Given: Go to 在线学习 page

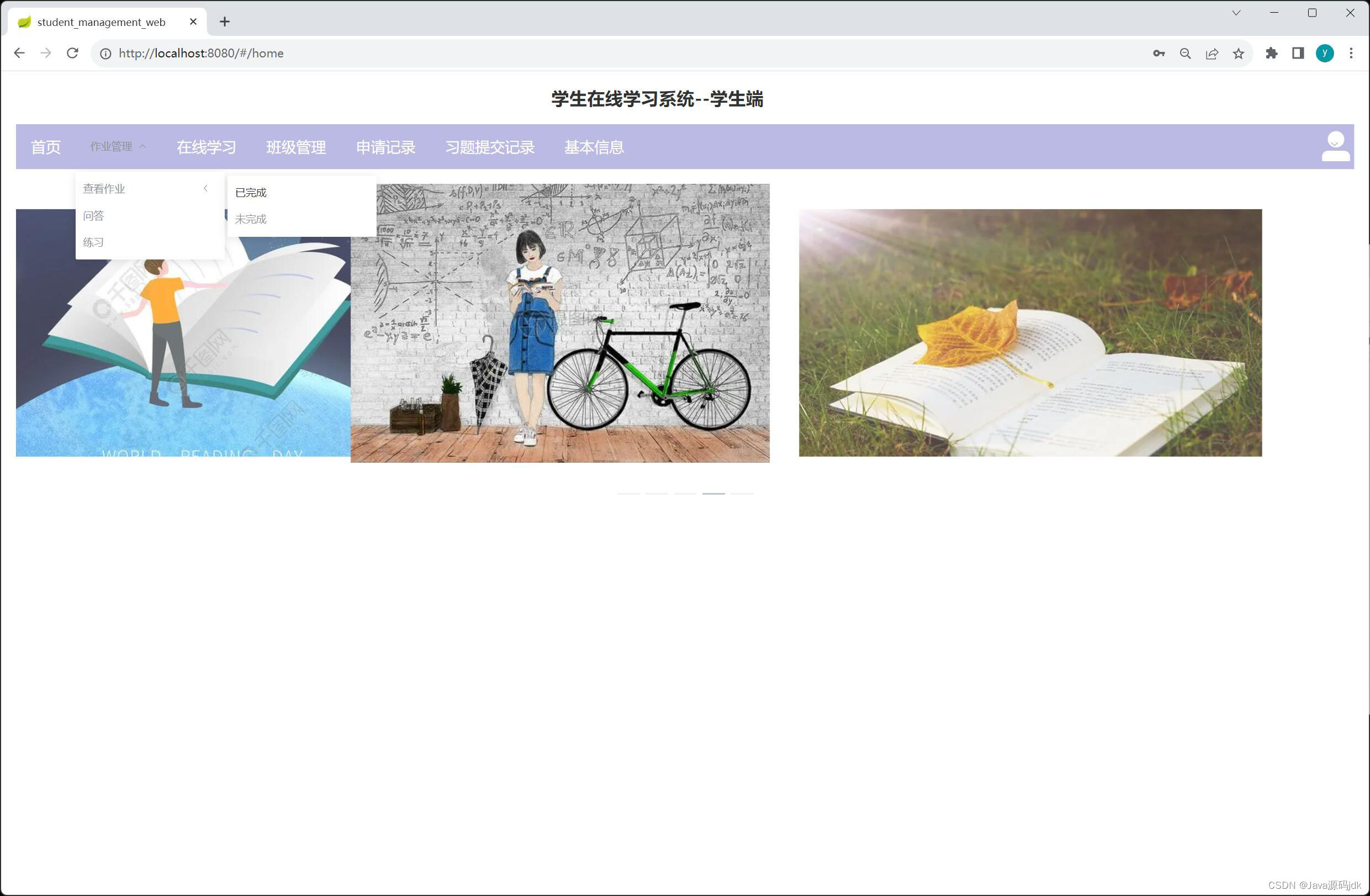Looking at the screenshot, I should click(206, 147).
